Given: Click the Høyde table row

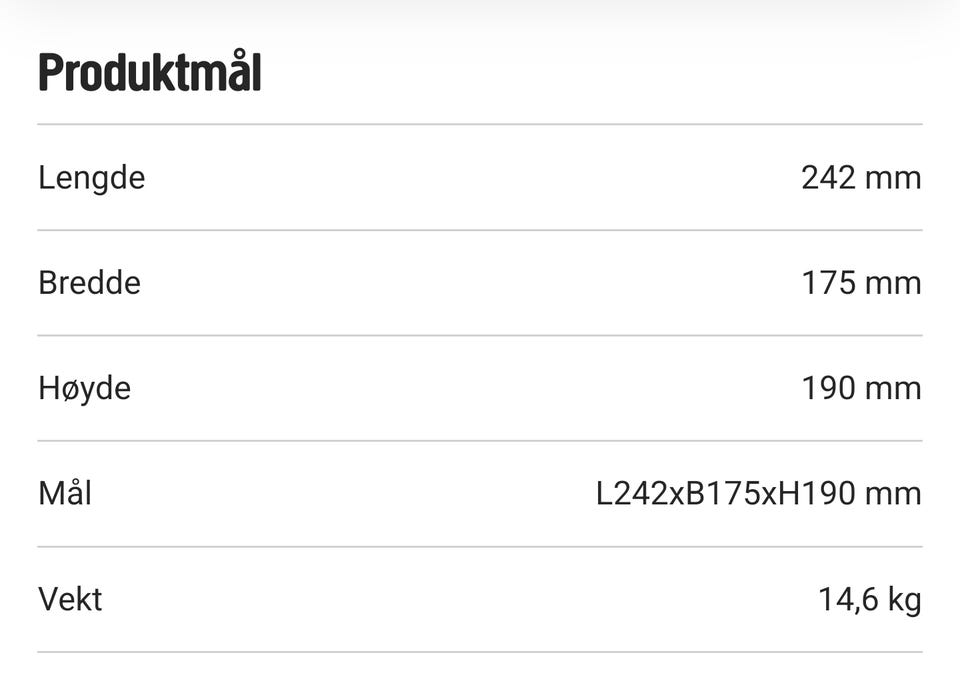Looking at the screenshot, I should point(480,388).
